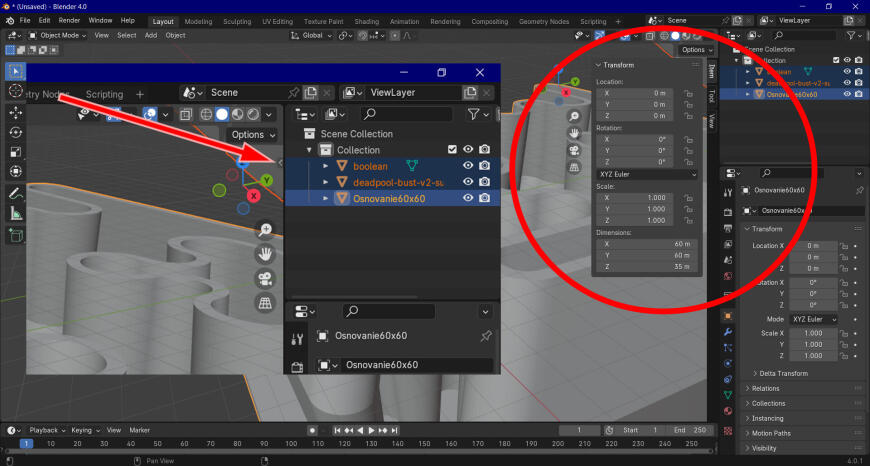Select the Select Box tool in left toolbar

[16, 72]
